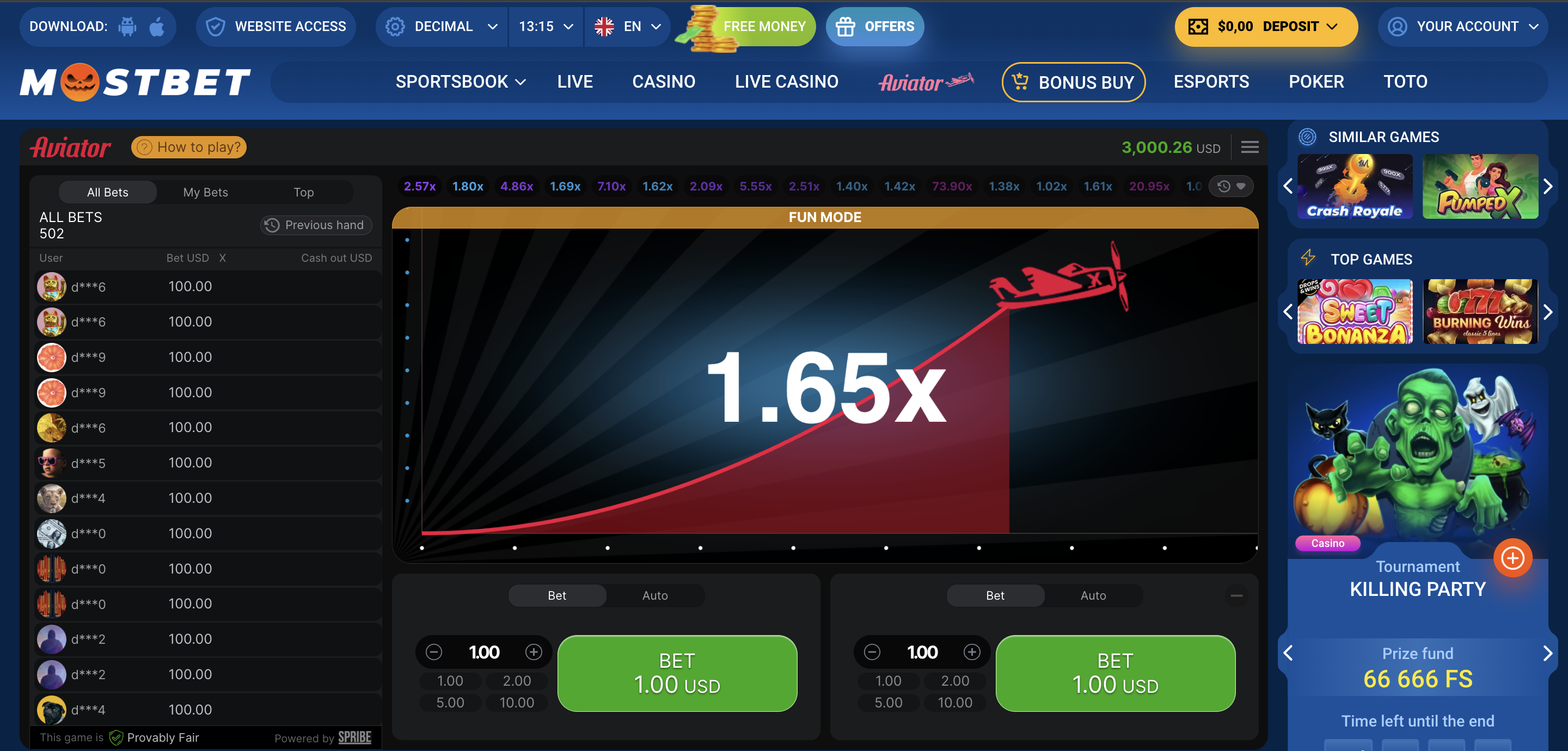
Task: Open the Burning Wins game thumbnail
Action: 1480,312
